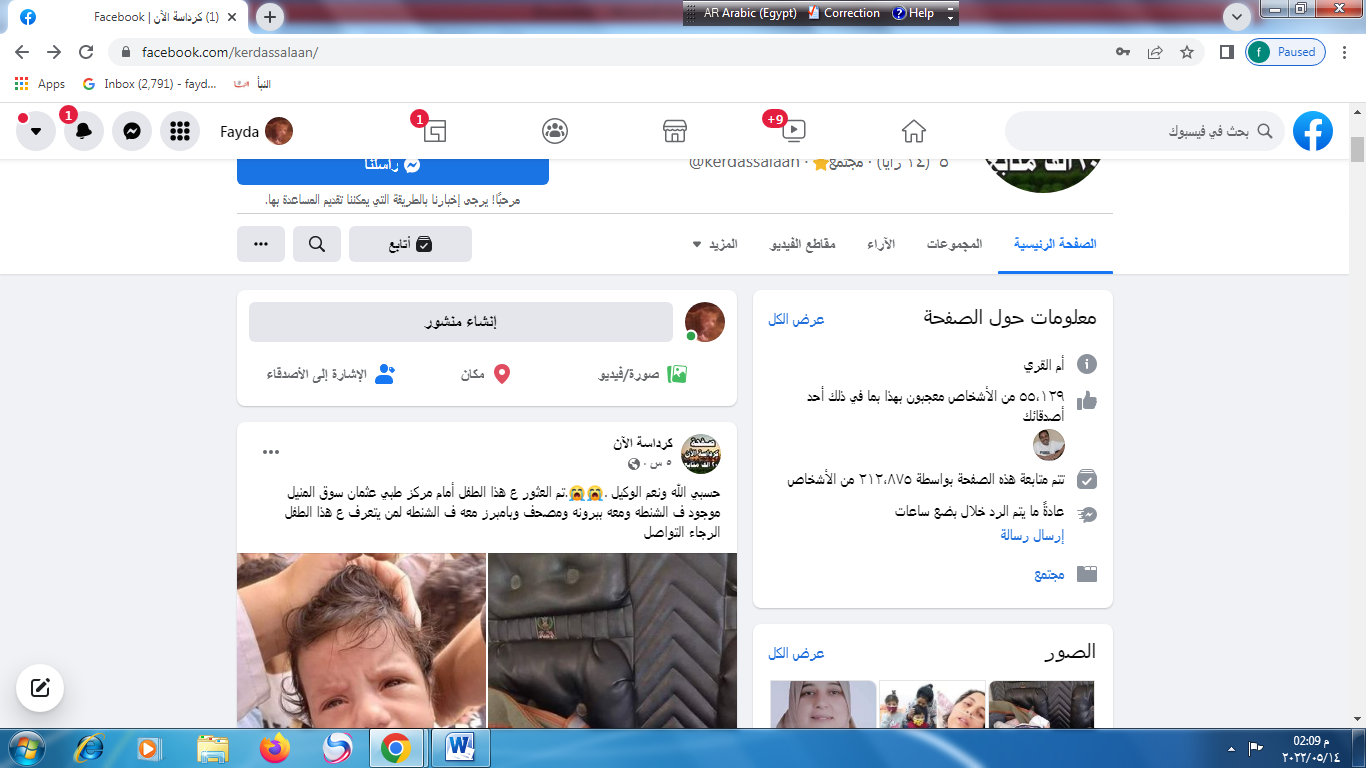
Task: Open the Facebook menu grid icon
Action: [180, 131]
